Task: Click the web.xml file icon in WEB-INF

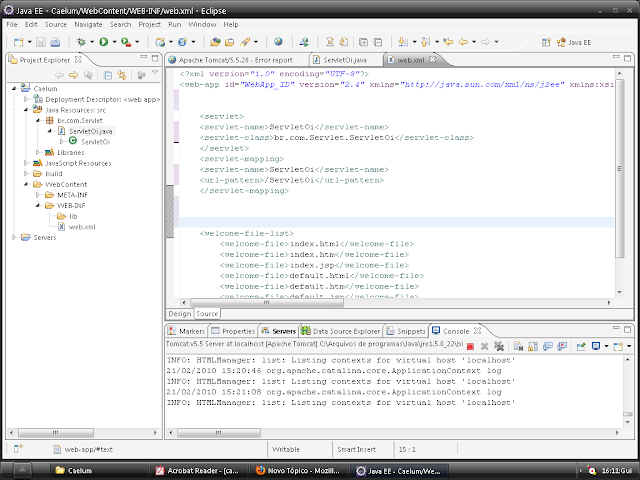Action: pos(60,227)
